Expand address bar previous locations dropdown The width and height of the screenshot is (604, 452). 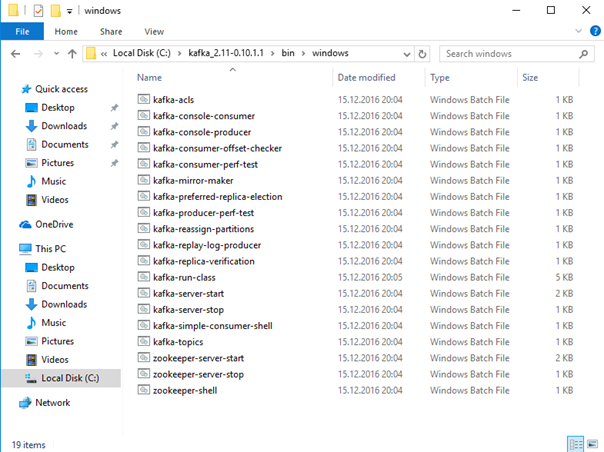click(407, 54)
